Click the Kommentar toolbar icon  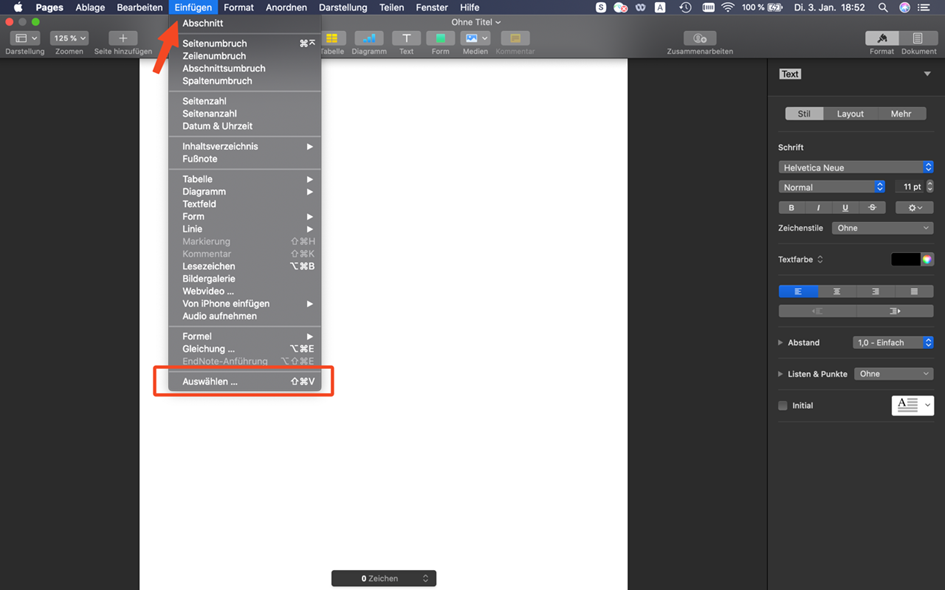pos(515,38)
